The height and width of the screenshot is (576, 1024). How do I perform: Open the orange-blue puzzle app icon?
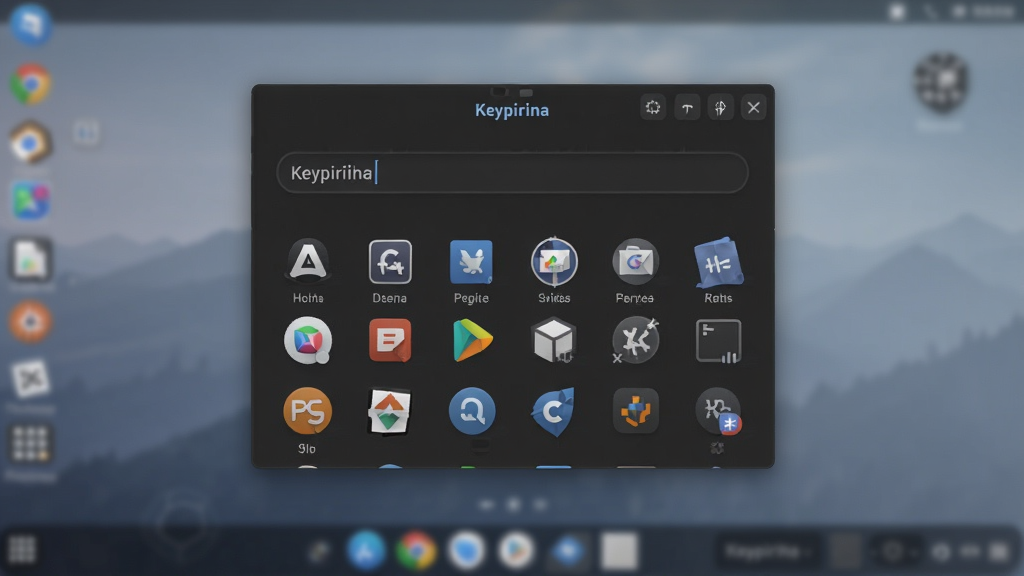pos(635,411)
